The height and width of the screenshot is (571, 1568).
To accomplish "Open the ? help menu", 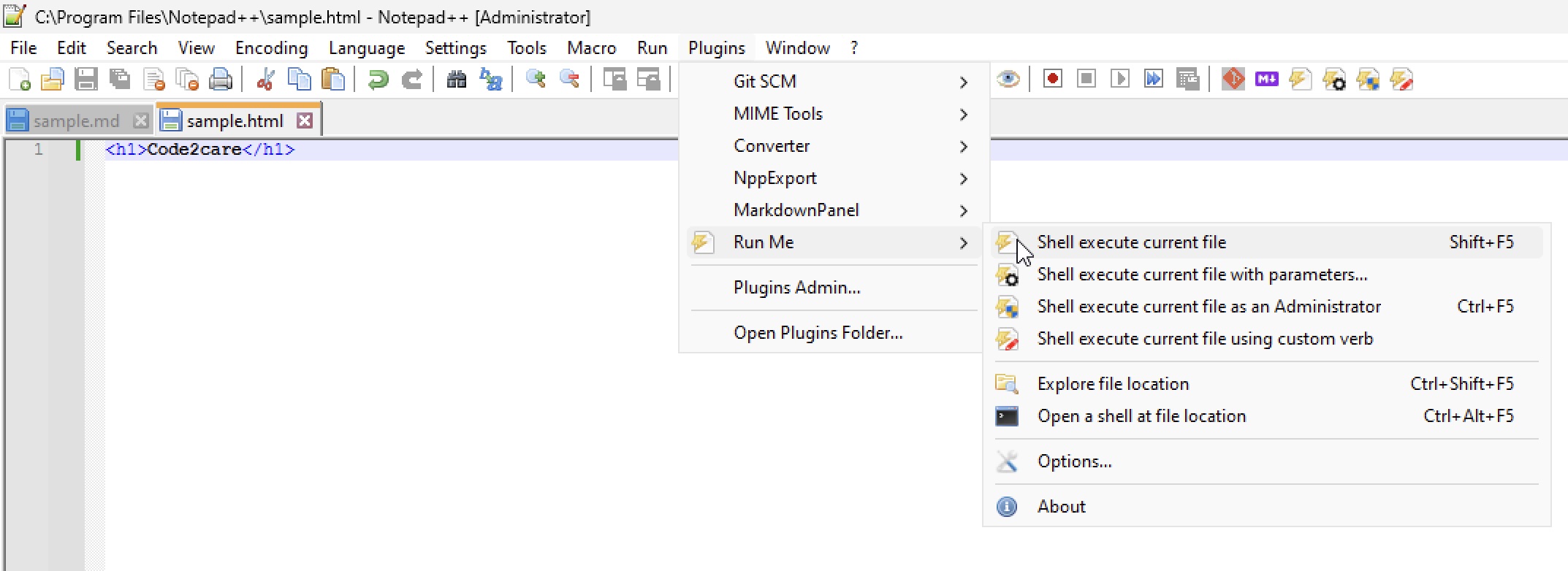I will tap(854, 48).
